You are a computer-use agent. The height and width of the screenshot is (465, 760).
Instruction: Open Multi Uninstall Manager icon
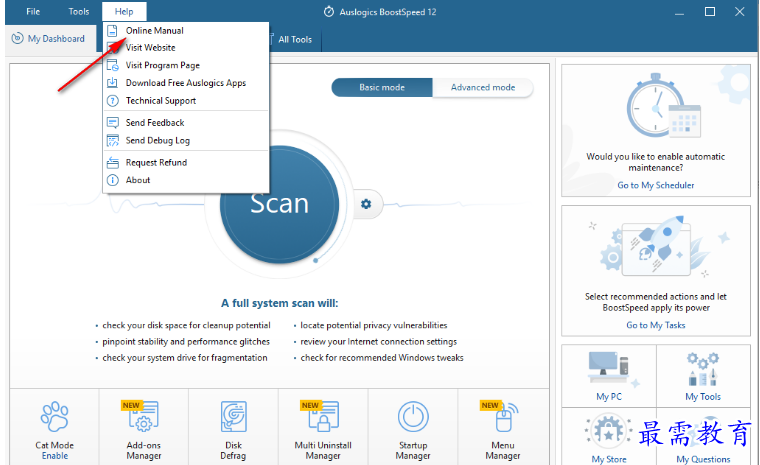(323, 416)
